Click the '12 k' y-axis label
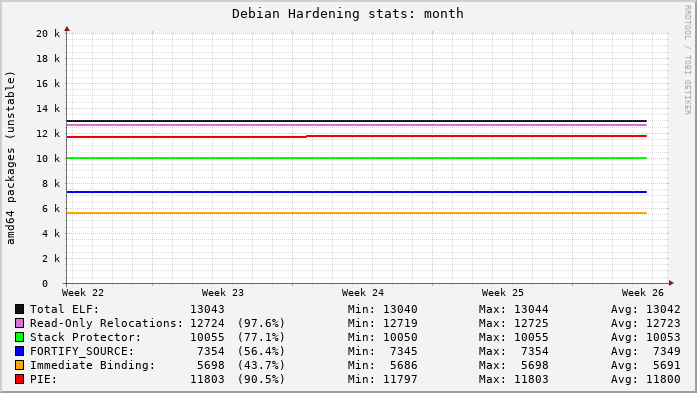Image resolution: width=697 pixels, height=393 pixels. [x=48, y=133]
